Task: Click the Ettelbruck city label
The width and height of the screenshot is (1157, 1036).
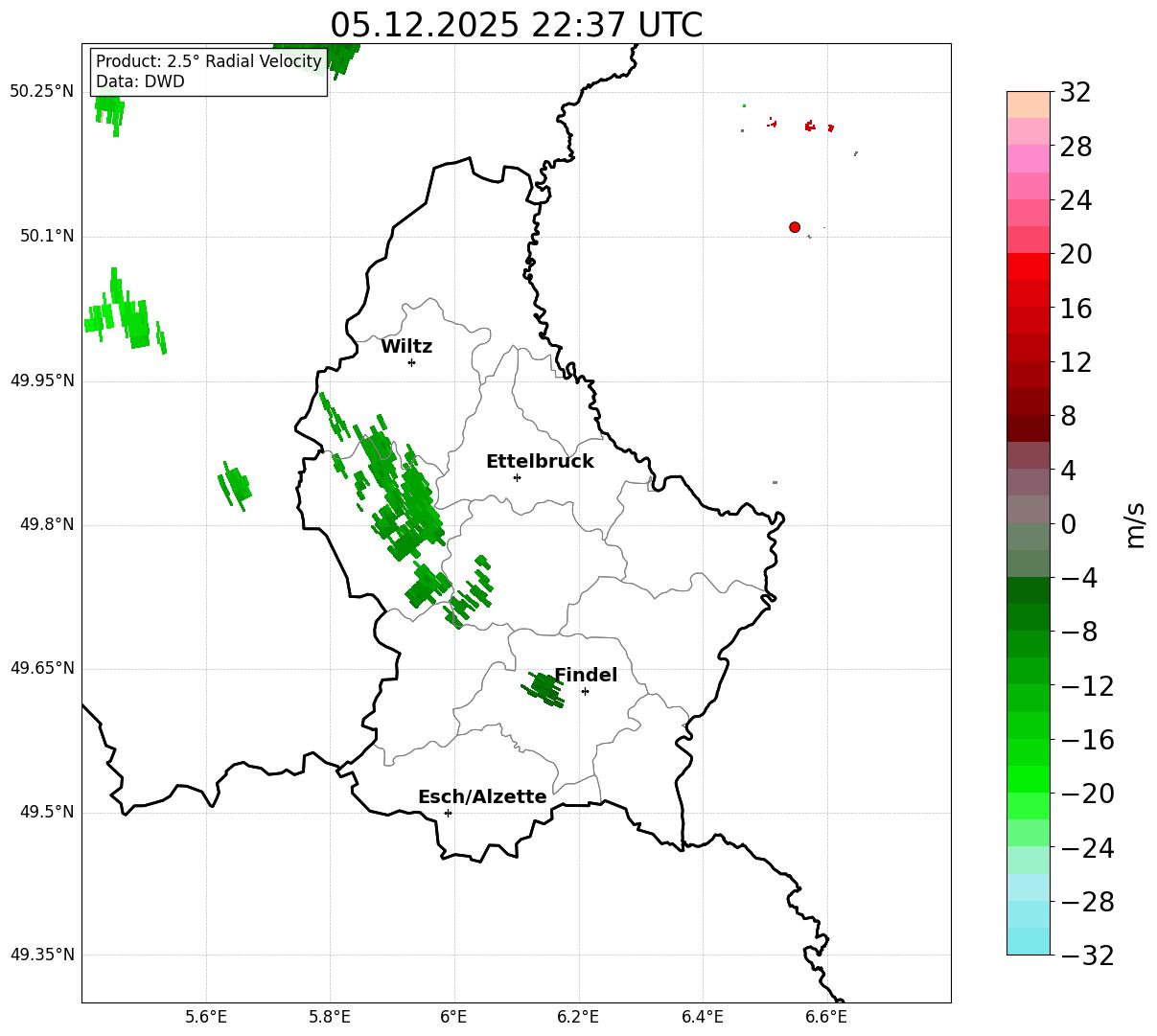Action: pyautogui.click(x=540, y=462)
